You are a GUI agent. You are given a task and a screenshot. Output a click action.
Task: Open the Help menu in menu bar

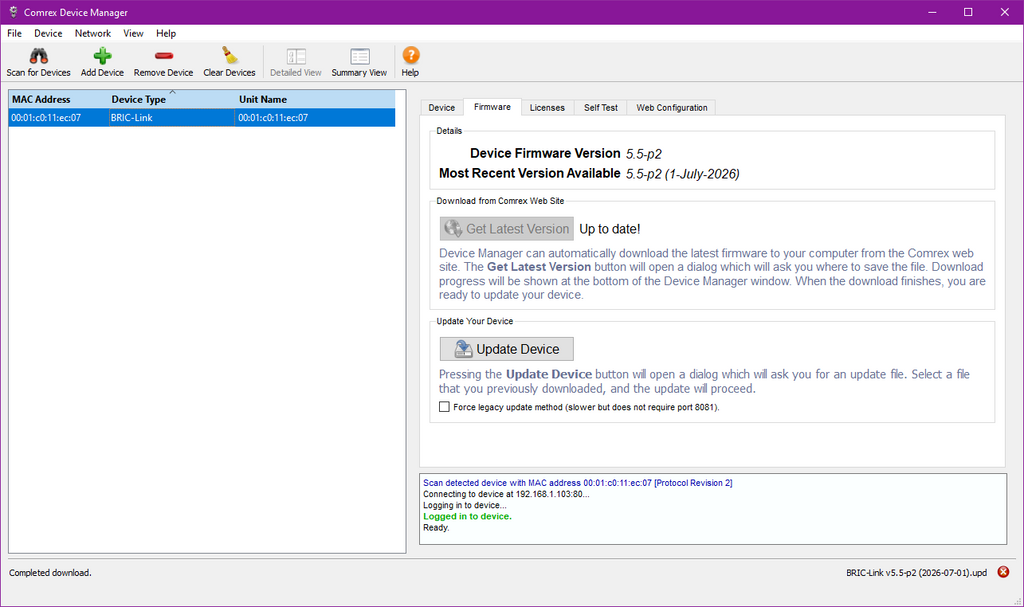(x=166, y=33)
